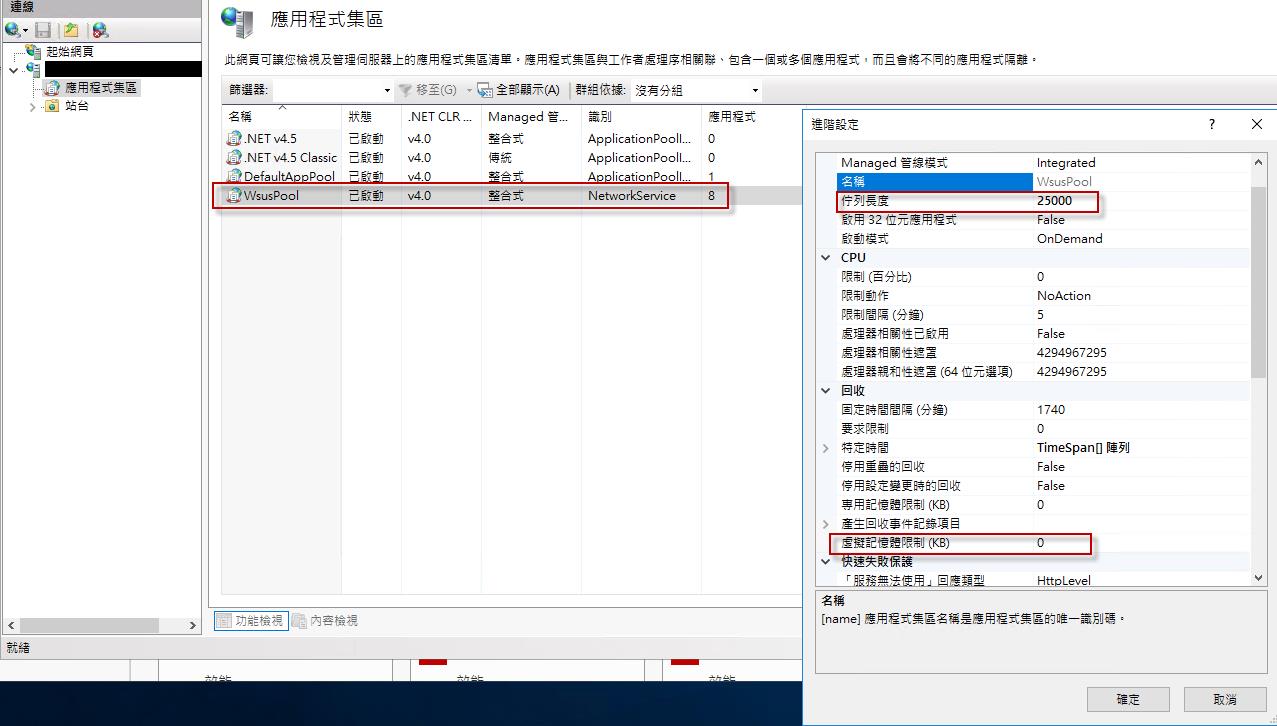Expand the 站台 tree node
Viewport: 1277px width, 726px height.
(32, 106)
